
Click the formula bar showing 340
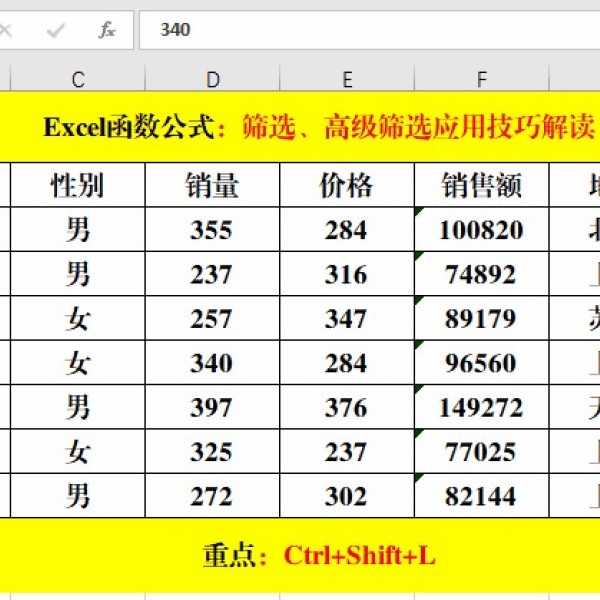click(x=369, y=30)
